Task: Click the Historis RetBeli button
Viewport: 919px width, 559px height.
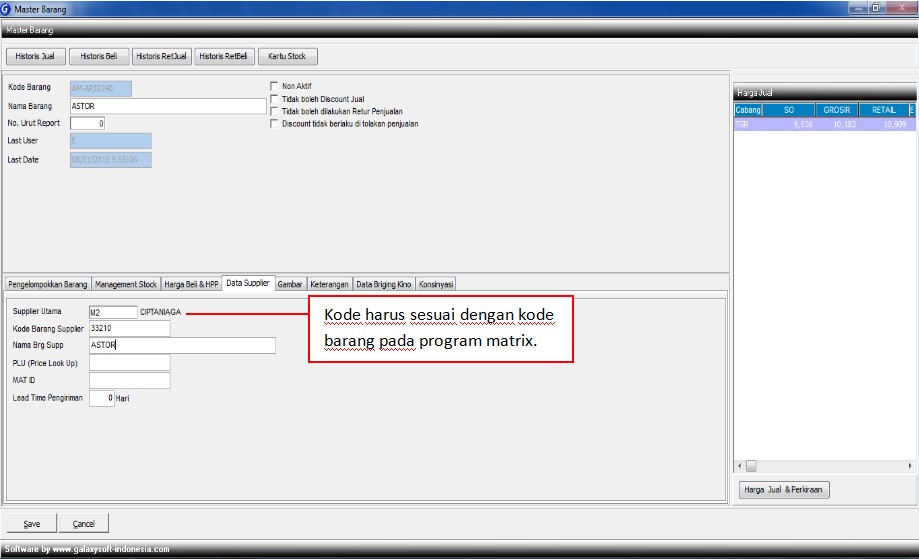Action: (224, 56)
